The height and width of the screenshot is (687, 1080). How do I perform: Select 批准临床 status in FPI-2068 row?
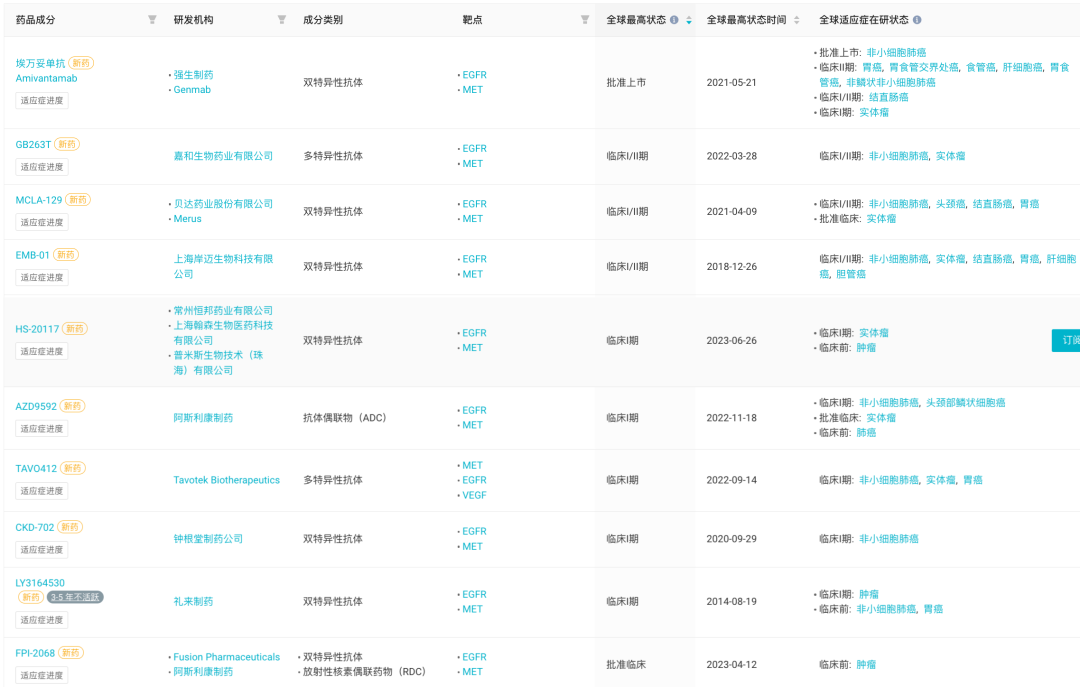pos(626,664)
